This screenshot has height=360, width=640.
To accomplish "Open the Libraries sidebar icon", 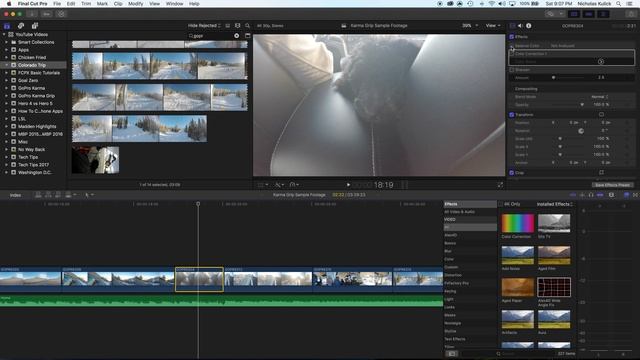I will click(7, 26).
